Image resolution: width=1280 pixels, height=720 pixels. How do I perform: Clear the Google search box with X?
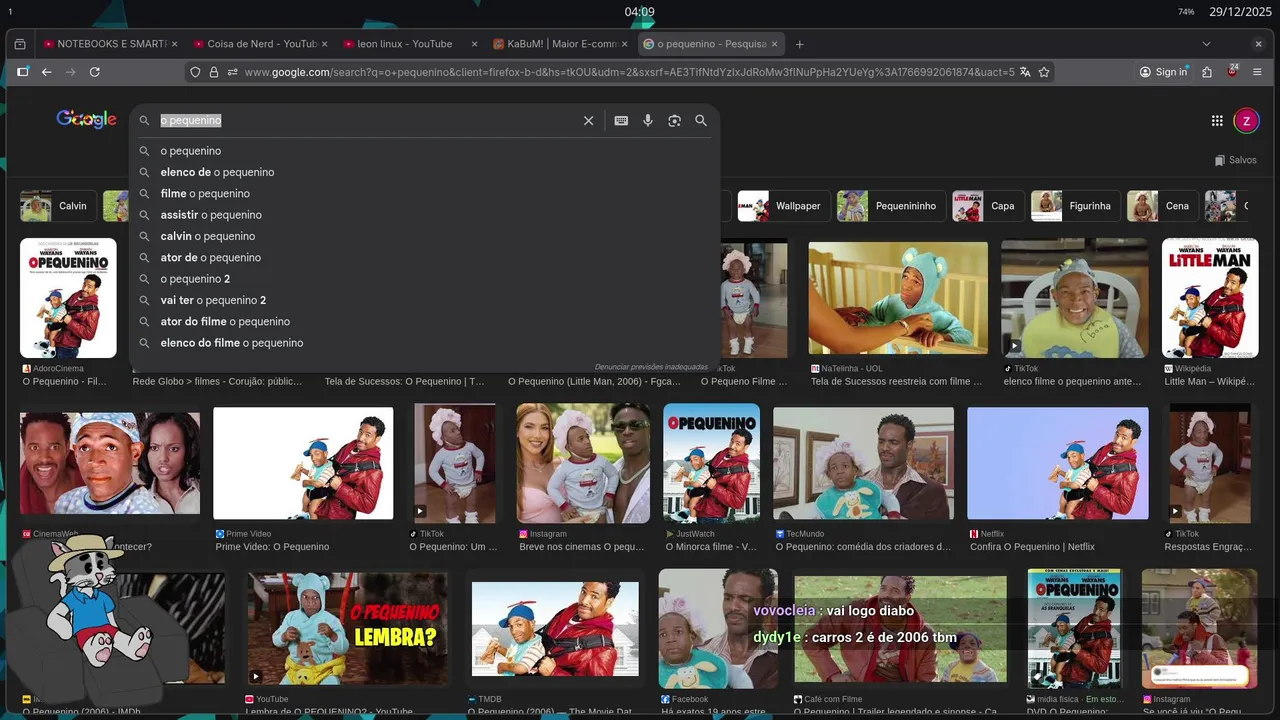588,120
